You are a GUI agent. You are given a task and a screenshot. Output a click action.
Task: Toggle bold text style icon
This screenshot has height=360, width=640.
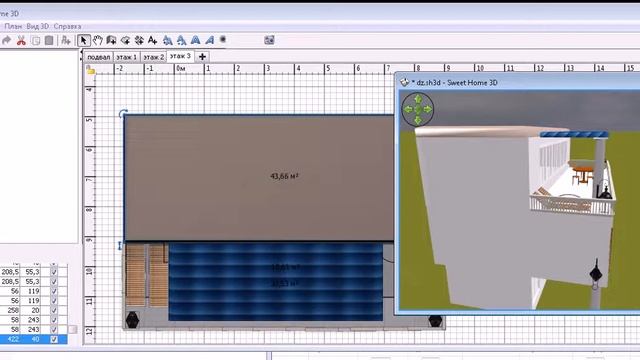196,40
